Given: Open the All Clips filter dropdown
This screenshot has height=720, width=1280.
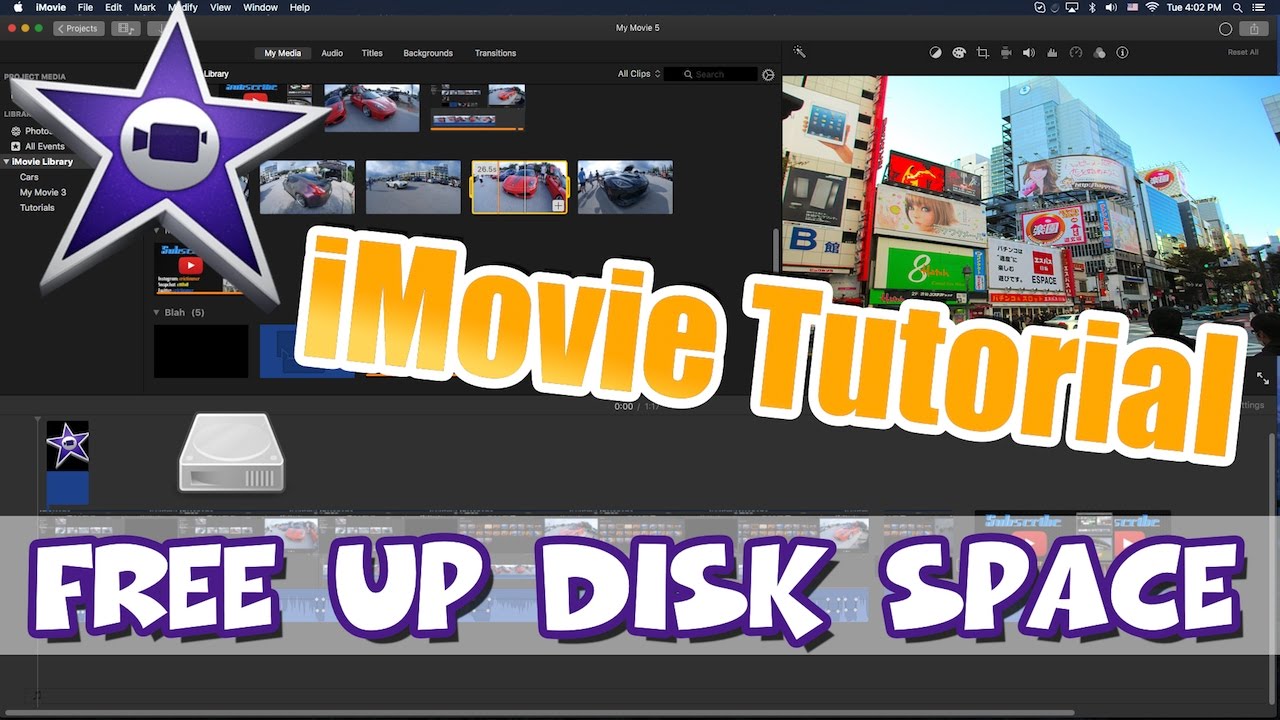Looking at the screenshot, I should point(639,74).
